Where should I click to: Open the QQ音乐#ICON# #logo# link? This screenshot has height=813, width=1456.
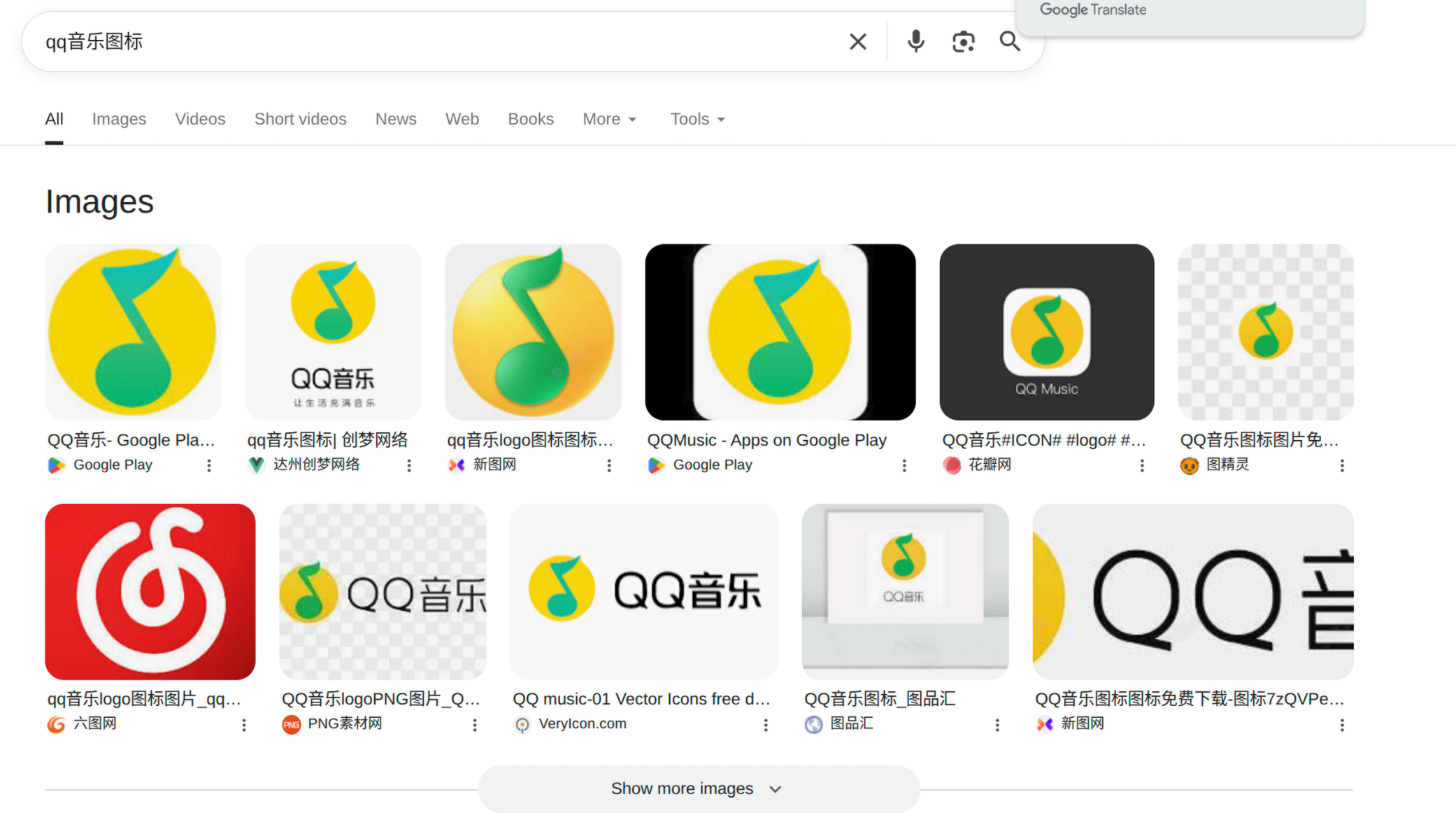(x=1044, y=440)
